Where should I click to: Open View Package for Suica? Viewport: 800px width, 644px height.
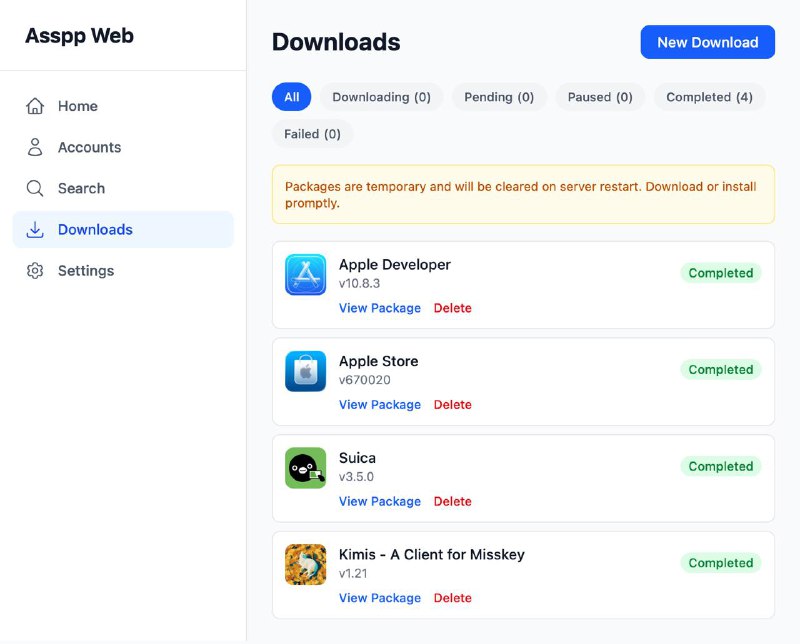click(380, 501)
